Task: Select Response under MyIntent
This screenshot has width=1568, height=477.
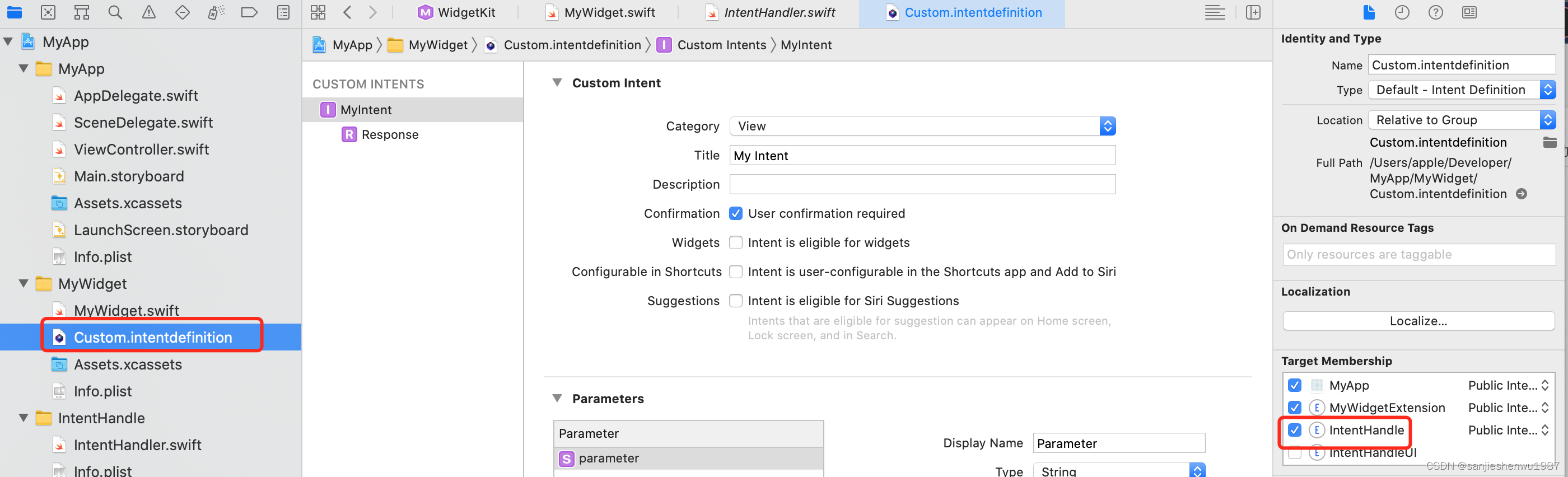Action: pyautogui.click(x=390, y=134)
